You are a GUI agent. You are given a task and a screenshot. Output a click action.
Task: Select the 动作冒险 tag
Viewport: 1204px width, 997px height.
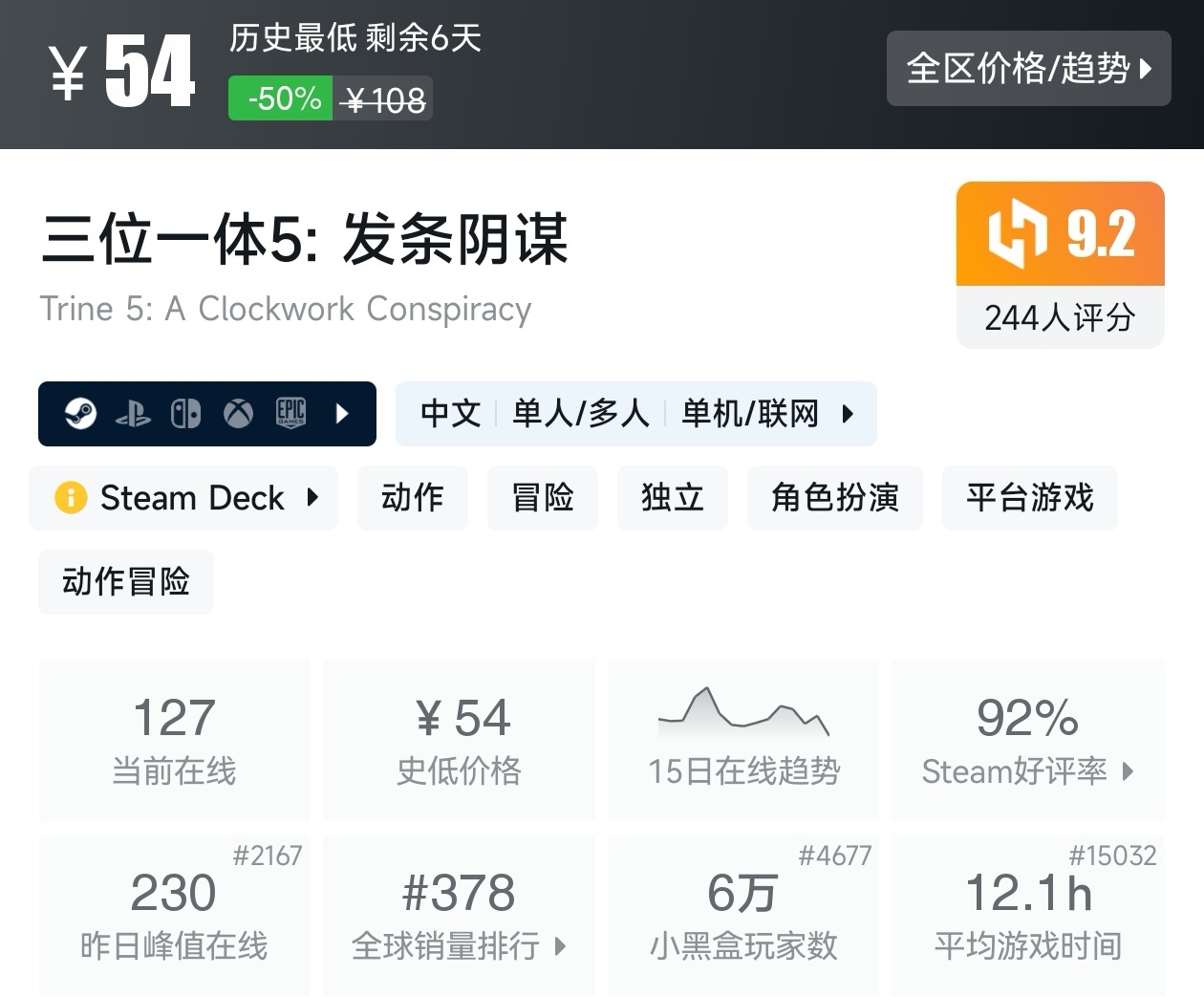pyautogui.click(x=126, y=581)
